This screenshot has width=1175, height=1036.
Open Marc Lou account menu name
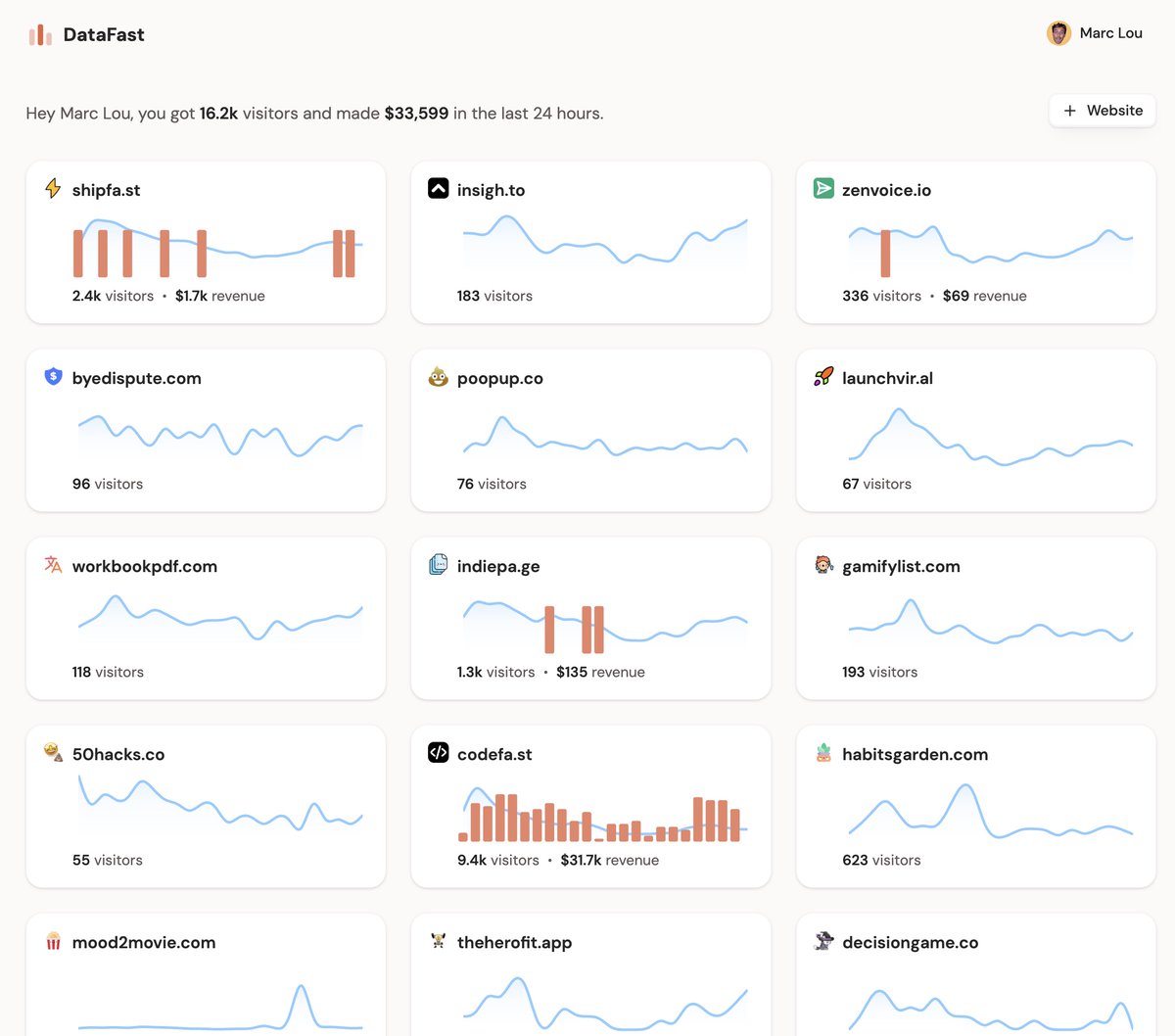[x=1110, y=33]
